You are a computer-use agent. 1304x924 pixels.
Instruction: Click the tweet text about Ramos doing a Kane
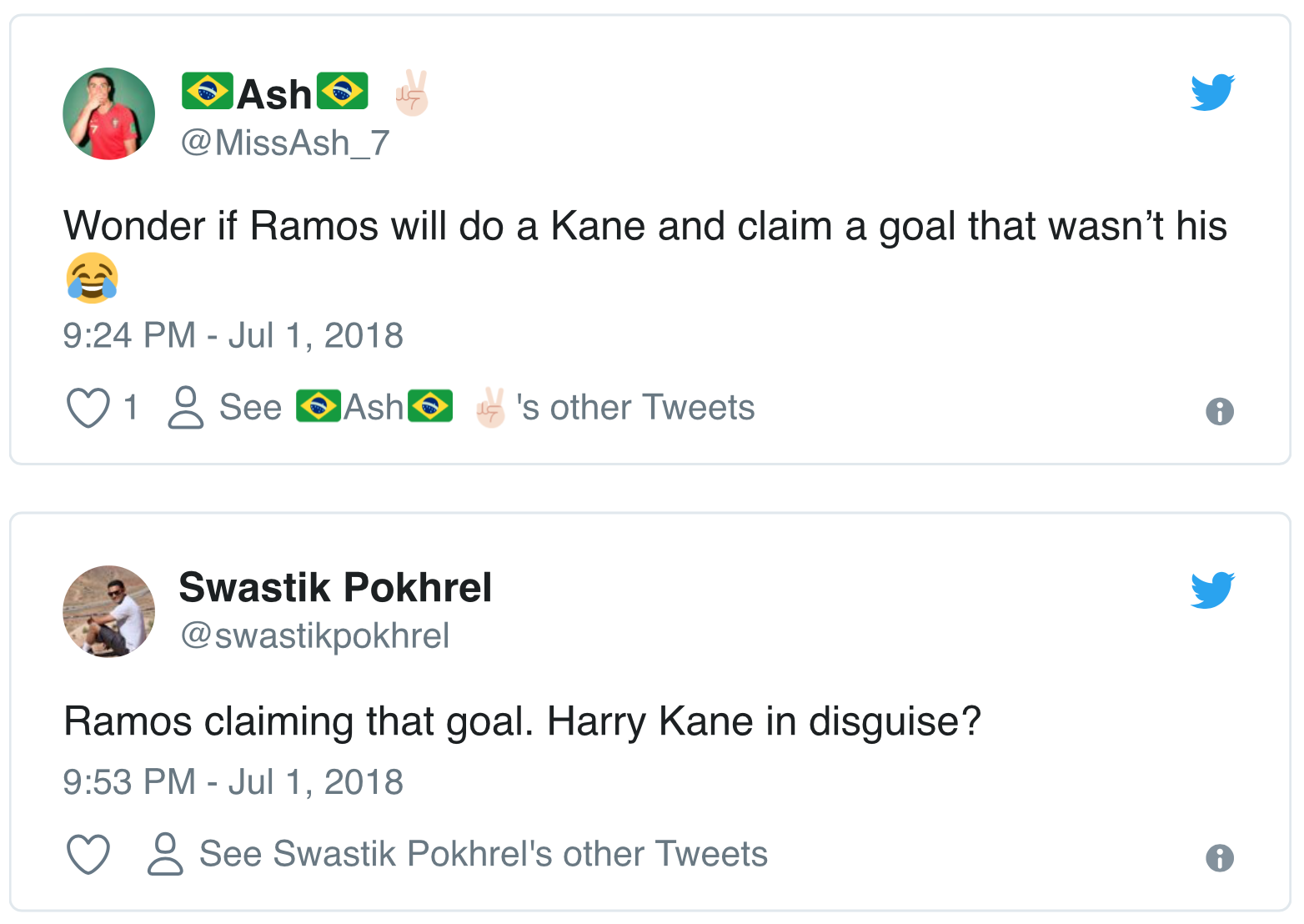tap(644, 227)
